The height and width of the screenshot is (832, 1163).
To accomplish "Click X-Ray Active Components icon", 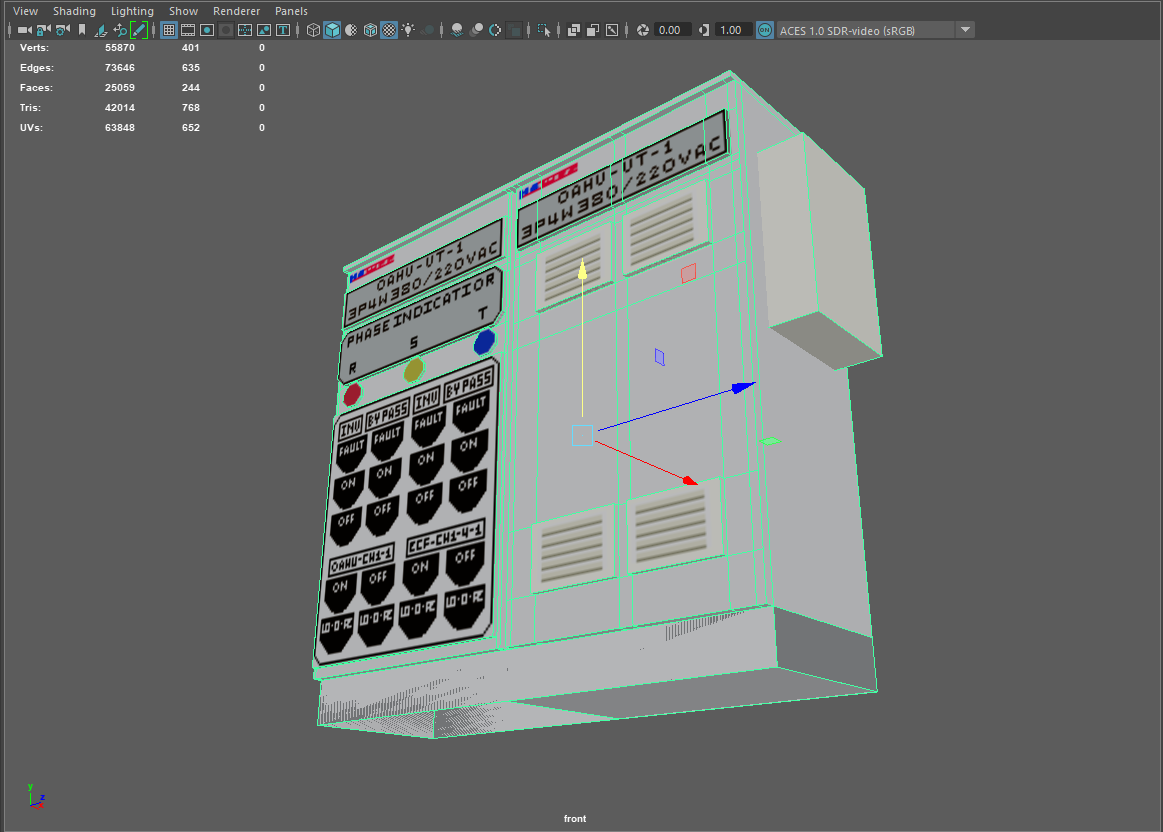I will (x=593, y=30).
